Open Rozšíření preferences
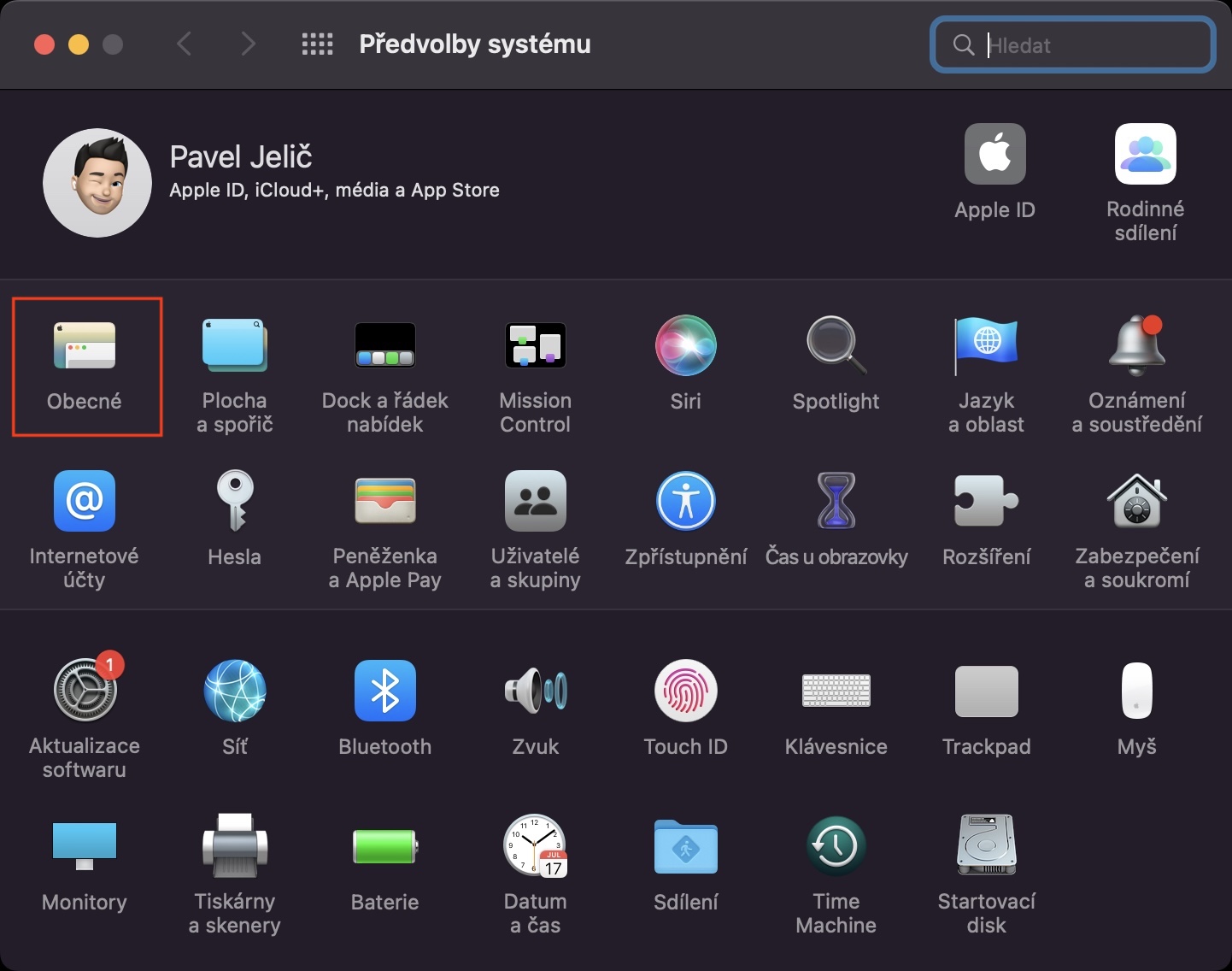This screenshot has height=971, width=1232. (987, 520)
